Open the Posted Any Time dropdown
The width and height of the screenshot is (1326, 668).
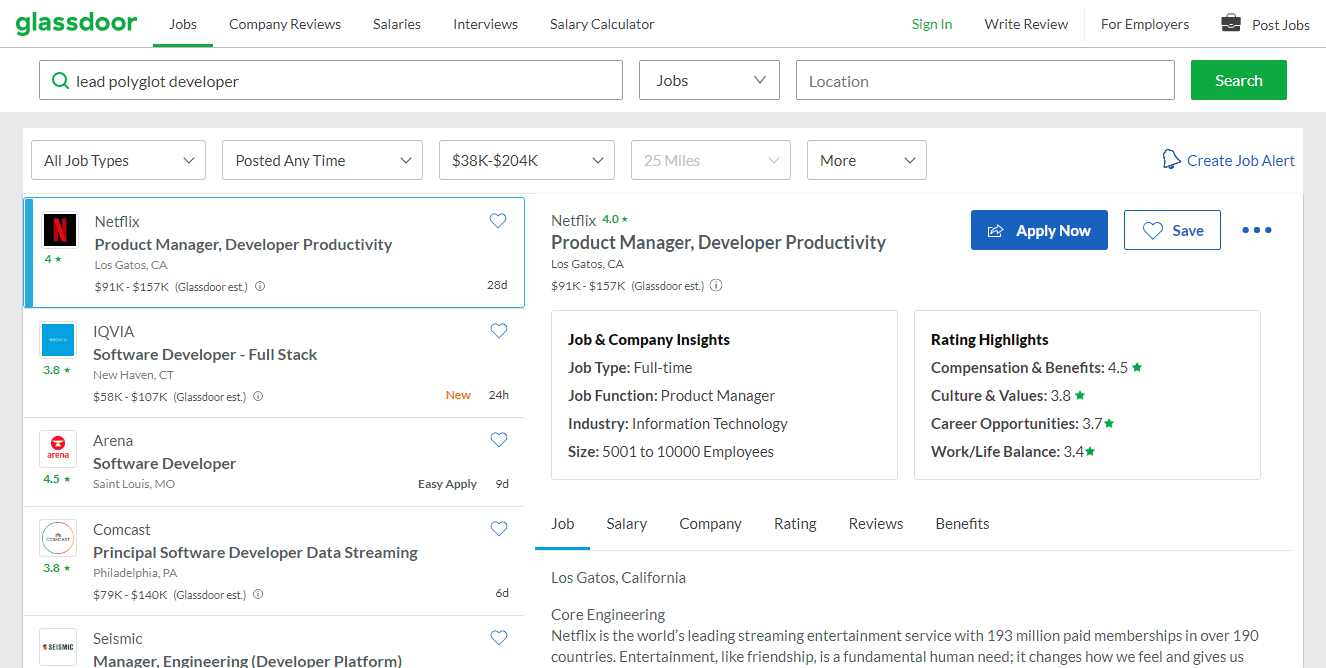pyautogui.click(x=323, y=160)
